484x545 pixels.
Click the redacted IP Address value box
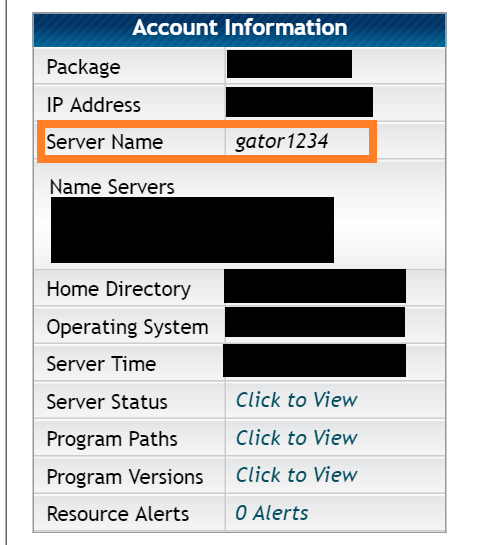point(299,102)
